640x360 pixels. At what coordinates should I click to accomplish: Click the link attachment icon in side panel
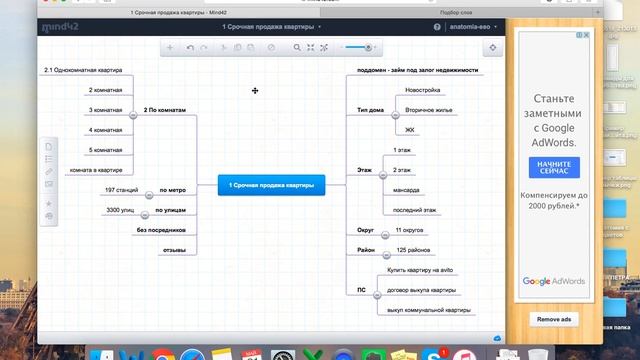pyautogui.click(x=49, y=171)
